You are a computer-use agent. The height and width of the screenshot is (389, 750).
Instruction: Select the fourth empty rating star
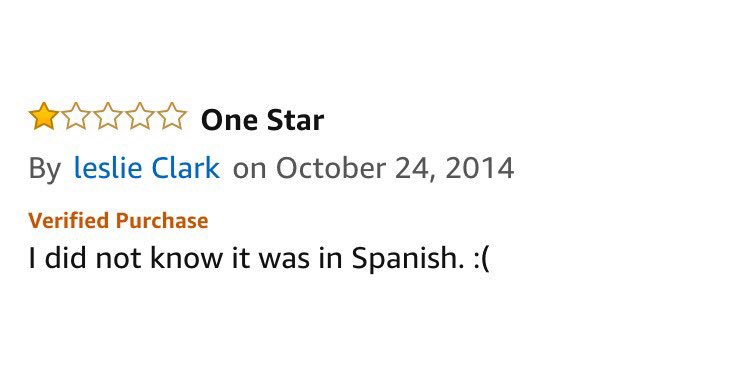(x=140, y=116)
